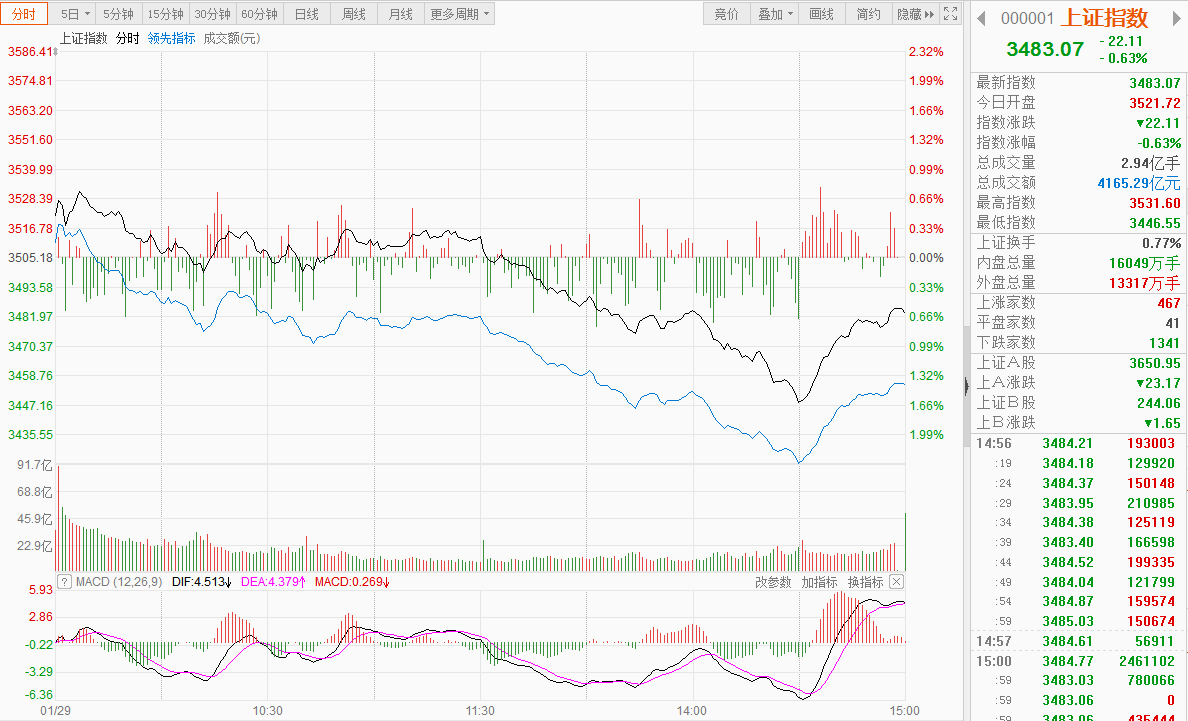Click the DEA:4.379 readout
This screenshot has width=1188, height=721.
(273, 582)
